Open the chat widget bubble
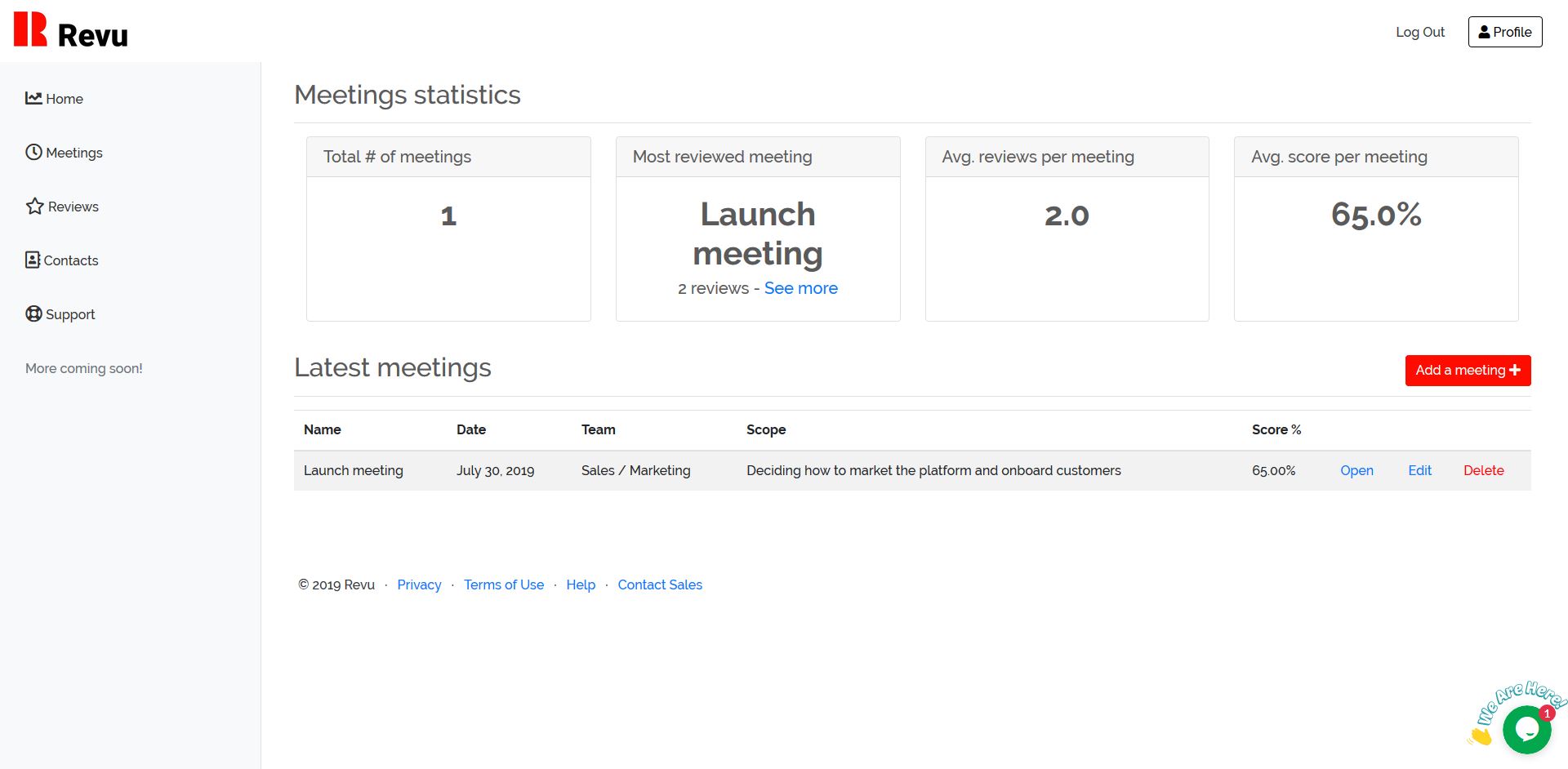The image size is (1568, 769). pyautogui.click(x=1526, y=729)
